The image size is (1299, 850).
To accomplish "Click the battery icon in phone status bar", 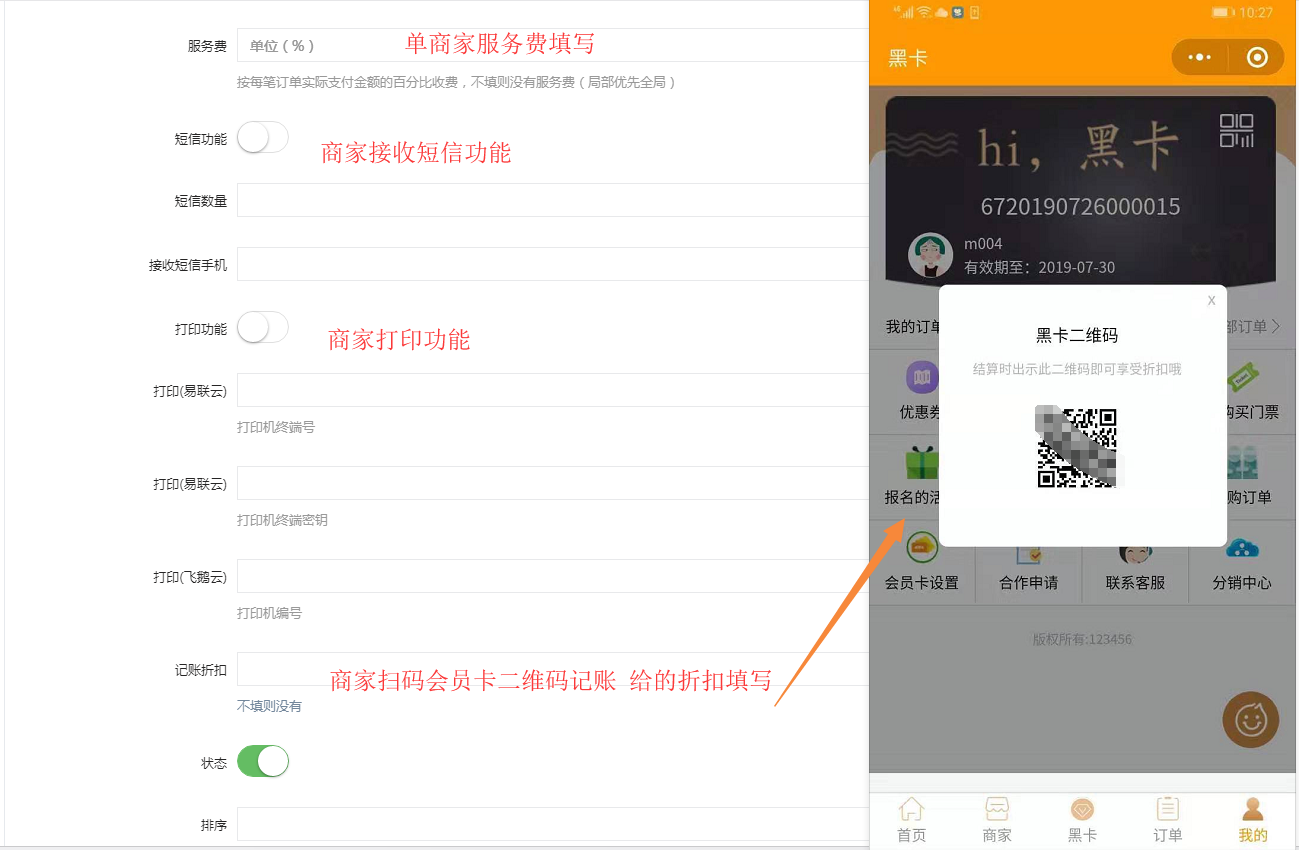I will pos(1222,13).
